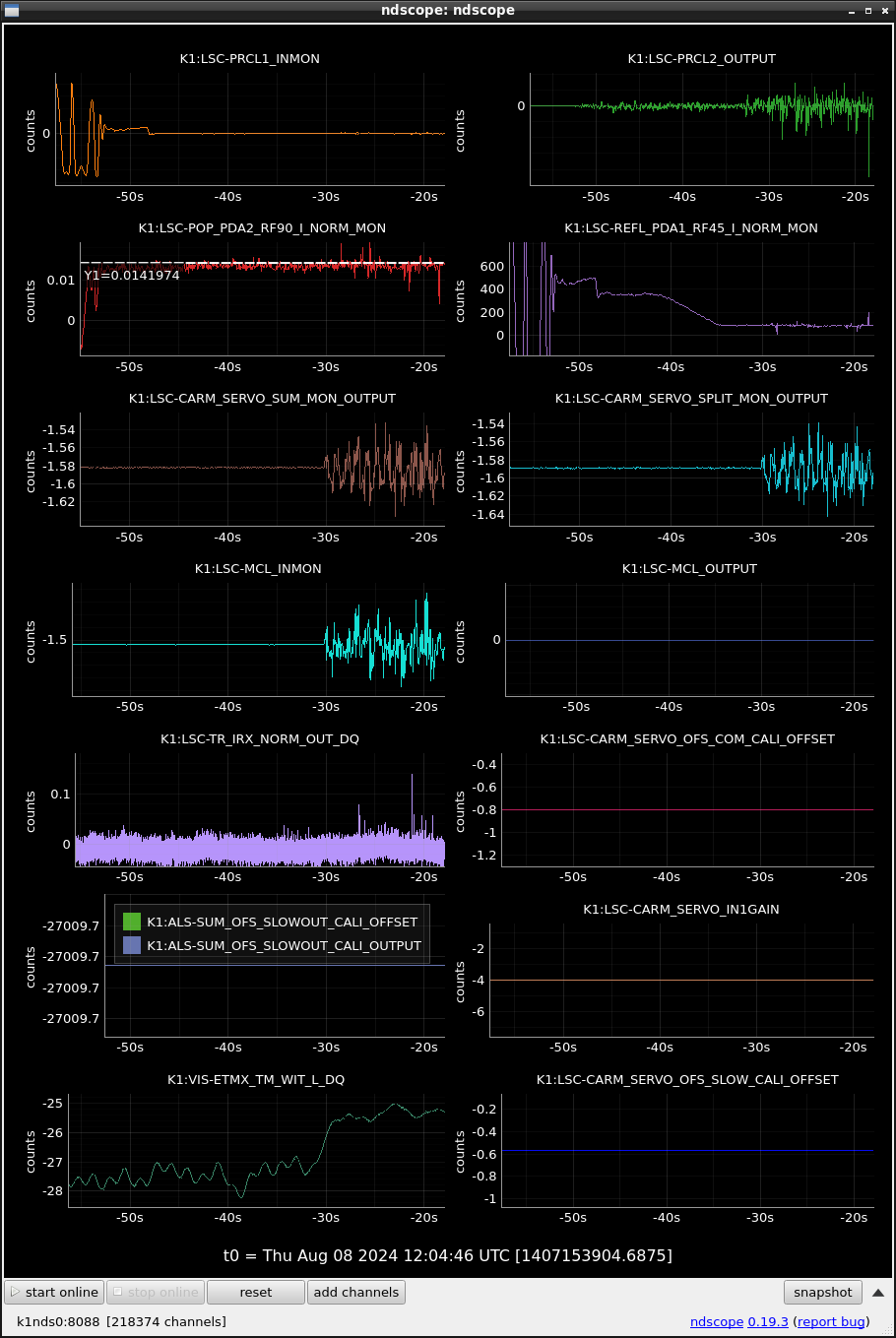The height and width of the screenshot is (1338, 896).
Task: Close the ndscope window
Action: 883,10
